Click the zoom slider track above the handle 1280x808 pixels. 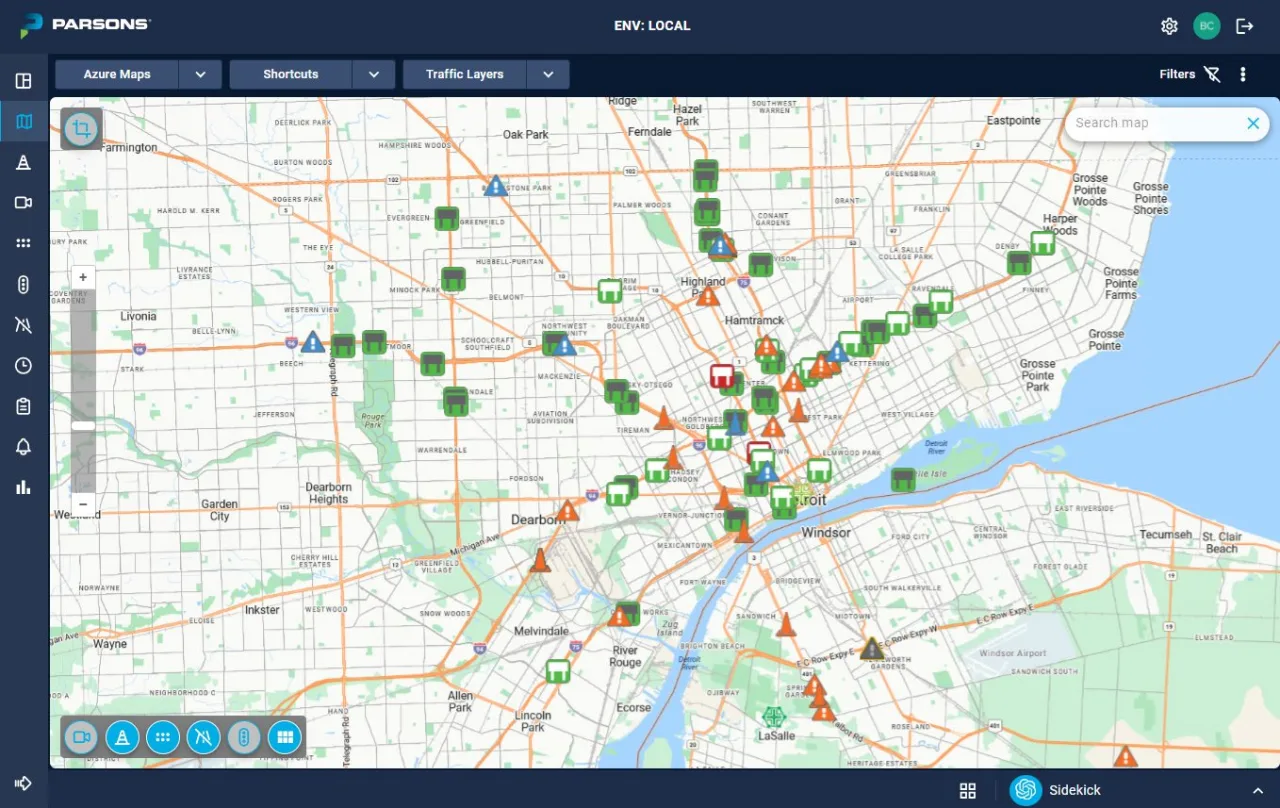(83, 355)
